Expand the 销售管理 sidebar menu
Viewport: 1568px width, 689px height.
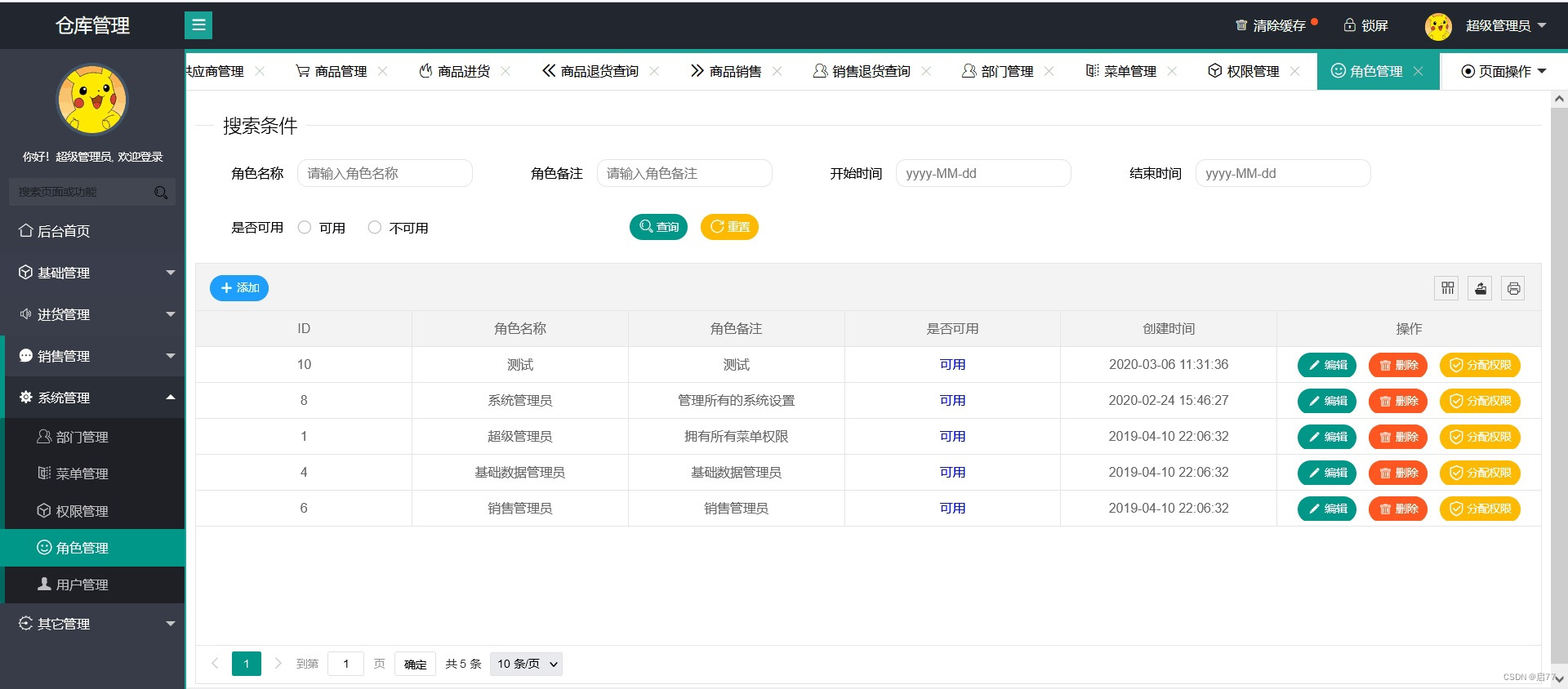(x=92, y=356)
